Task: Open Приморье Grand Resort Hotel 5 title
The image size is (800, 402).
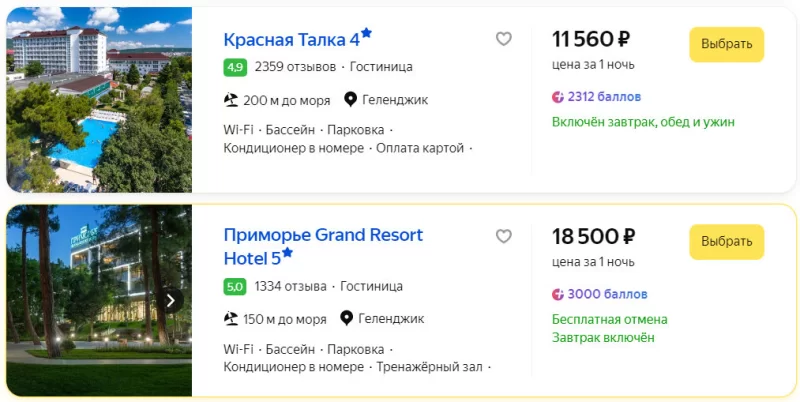Action: 323,235
